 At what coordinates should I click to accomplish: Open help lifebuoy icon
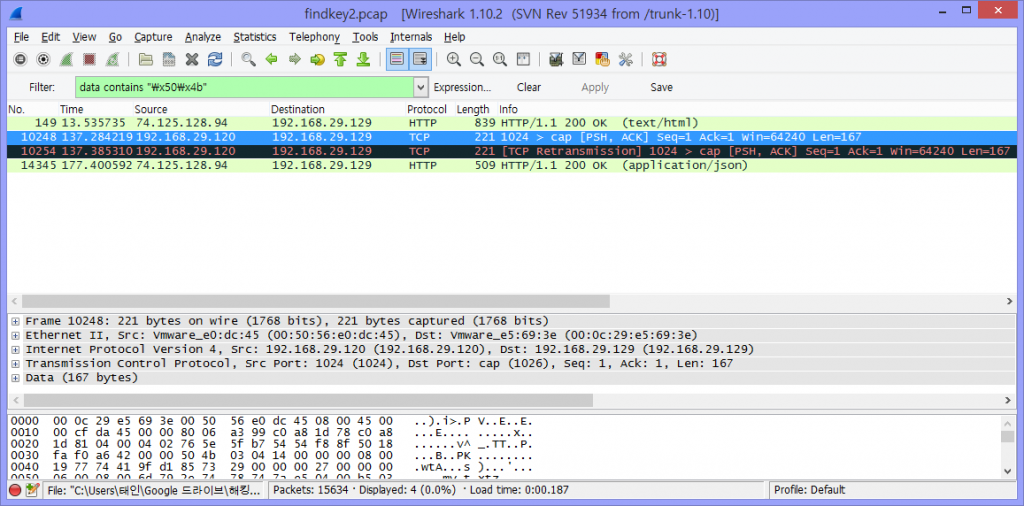pos(659,59)
